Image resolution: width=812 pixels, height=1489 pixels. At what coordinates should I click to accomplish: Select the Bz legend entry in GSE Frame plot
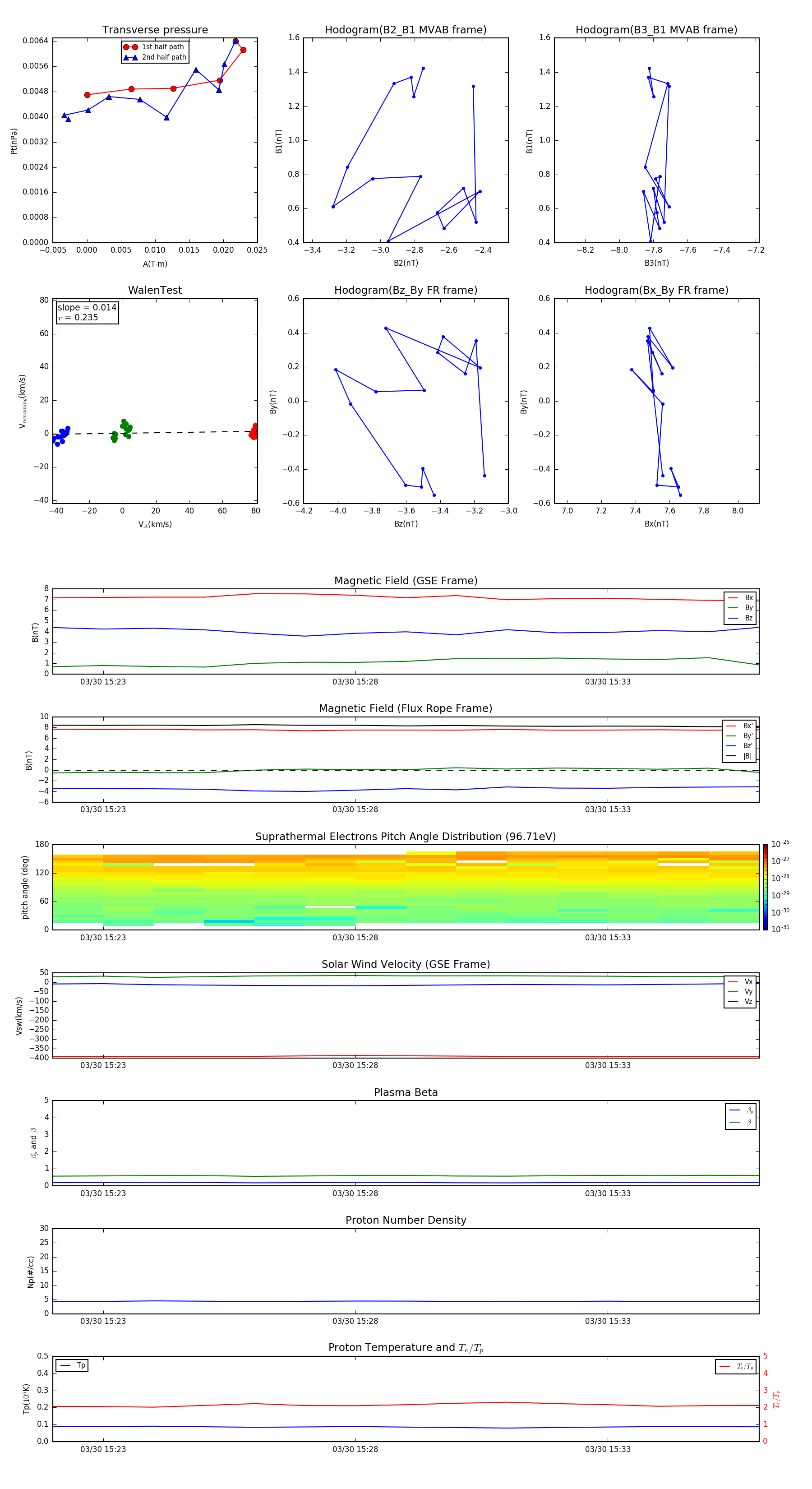(x=740, y=618)
